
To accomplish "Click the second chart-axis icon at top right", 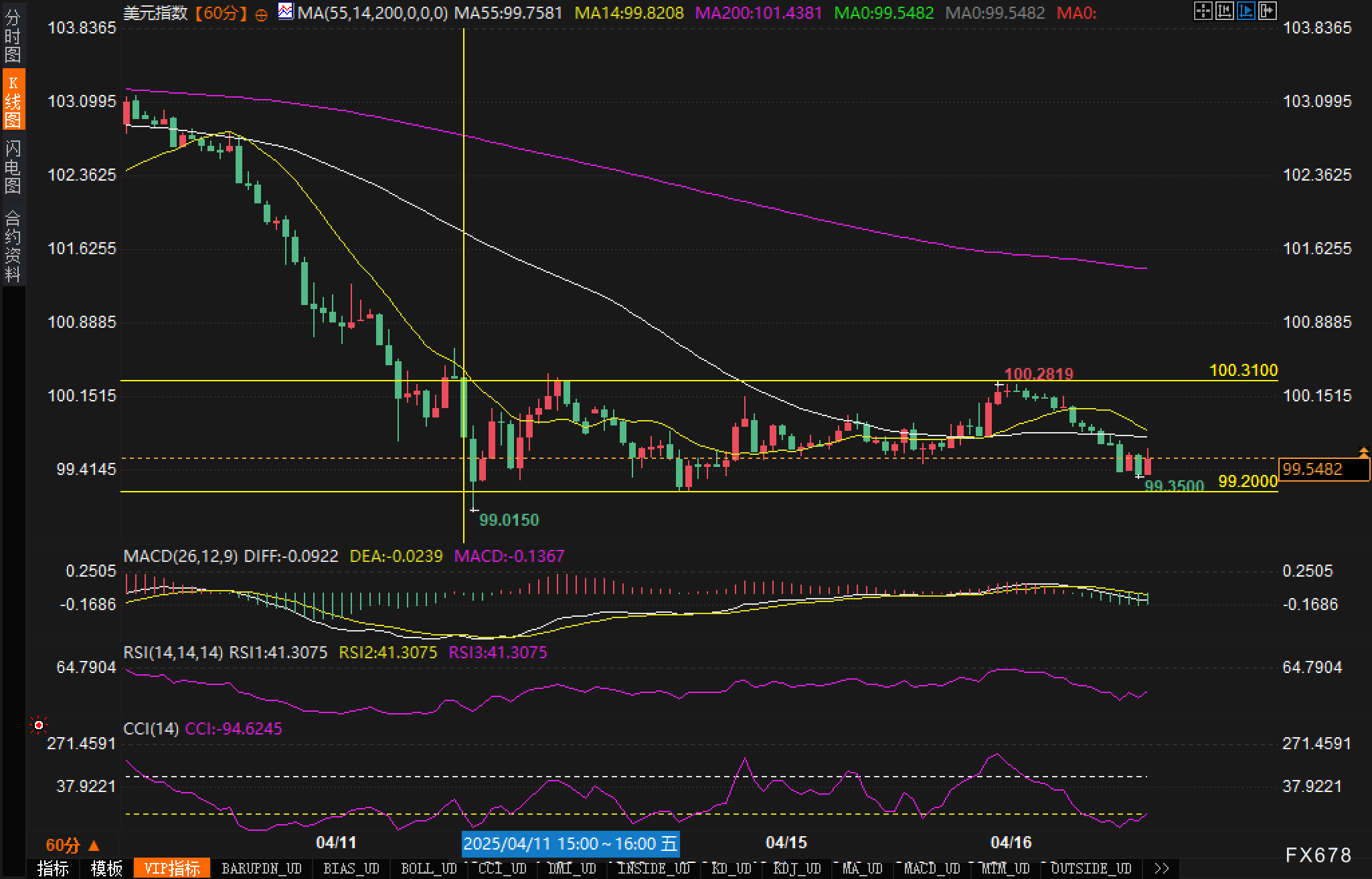I will (1224, 11).
